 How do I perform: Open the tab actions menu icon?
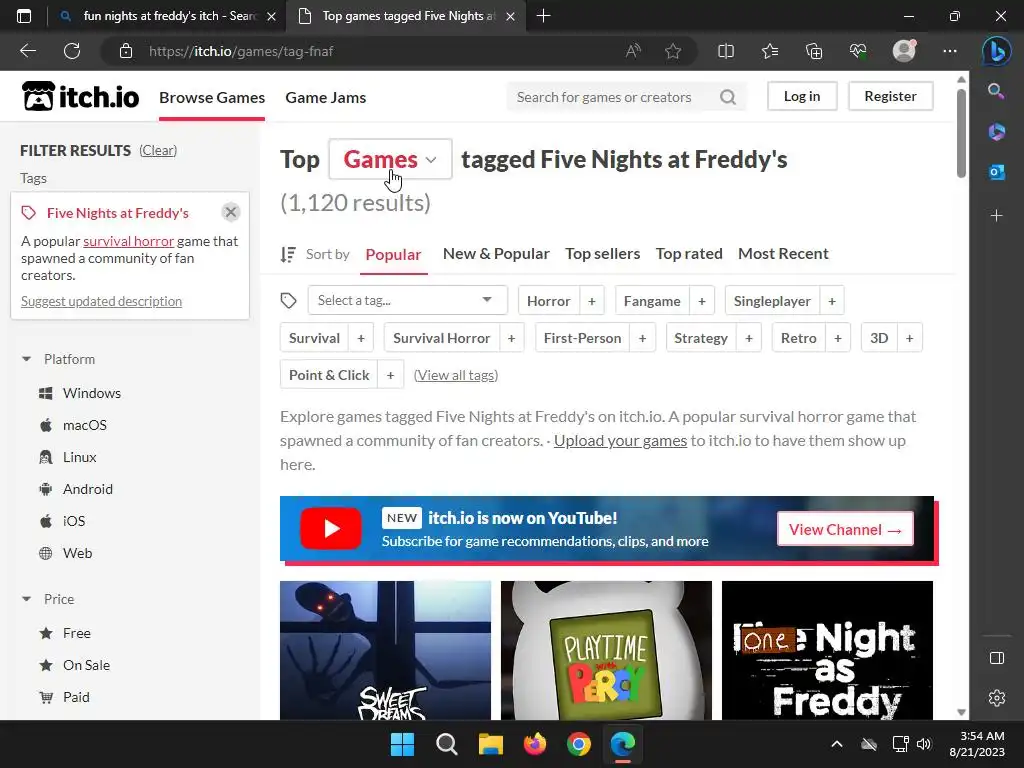(24, 16)
